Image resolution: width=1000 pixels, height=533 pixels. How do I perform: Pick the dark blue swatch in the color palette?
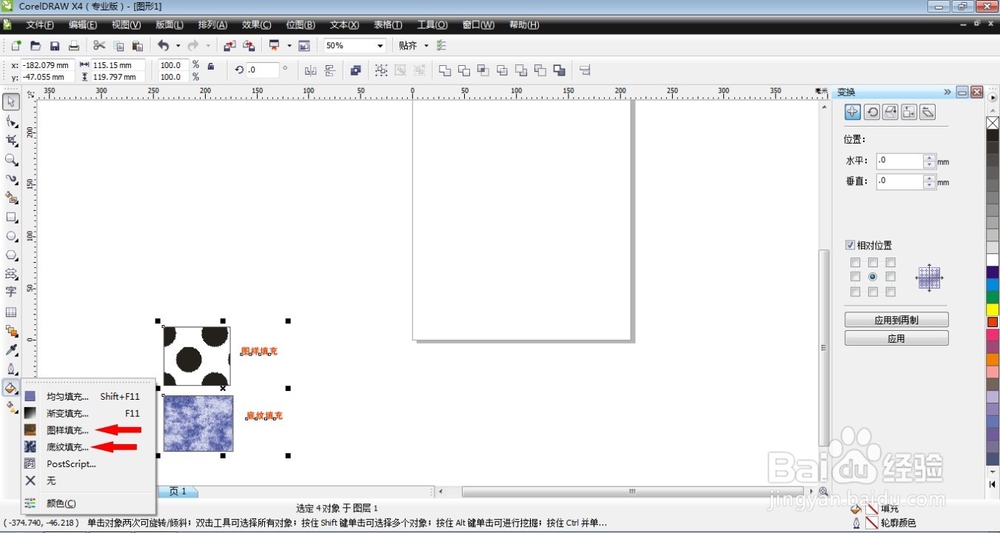coord(992,272)
